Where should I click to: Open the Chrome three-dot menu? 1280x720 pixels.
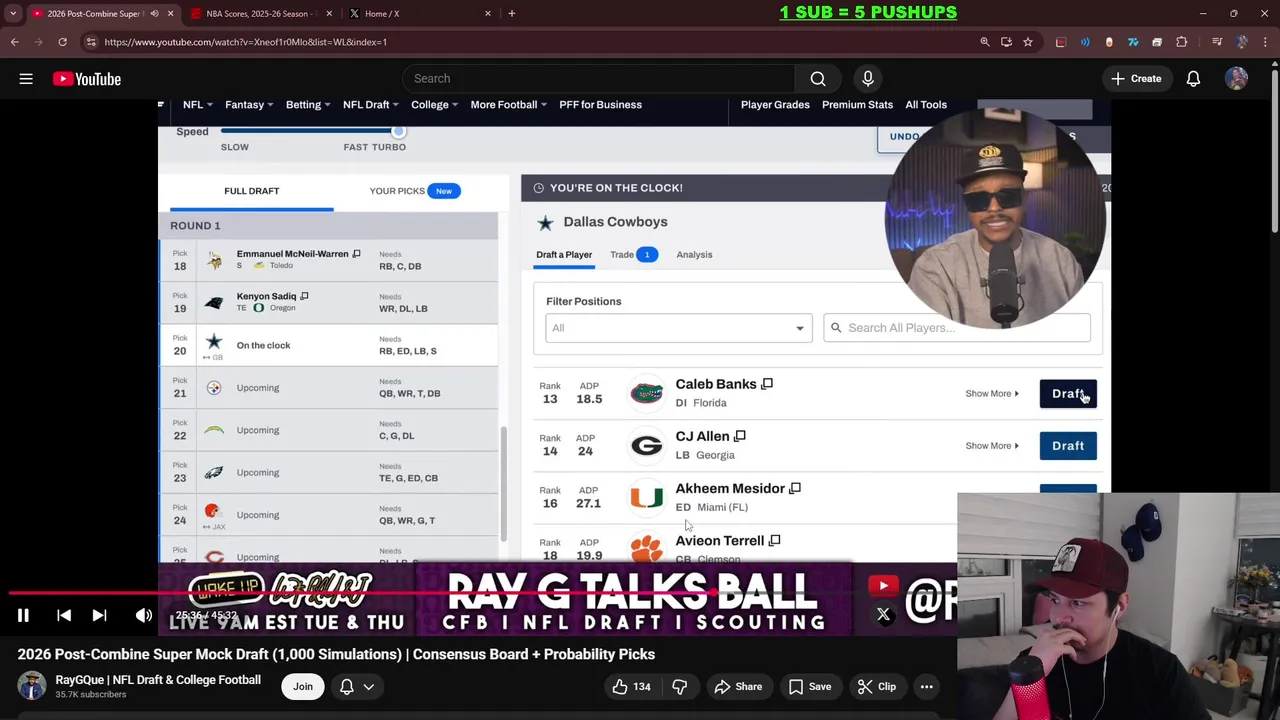click(x=1265, y=42)
